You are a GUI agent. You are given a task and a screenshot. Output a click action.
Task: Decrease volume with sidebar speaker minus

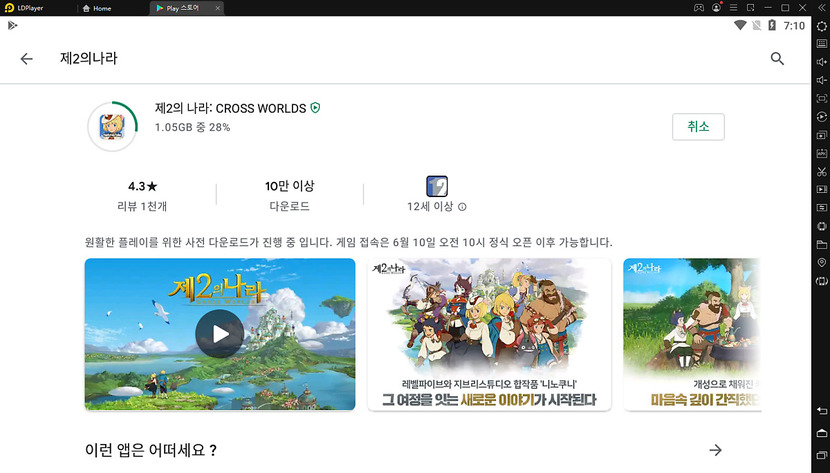(822, 80)
